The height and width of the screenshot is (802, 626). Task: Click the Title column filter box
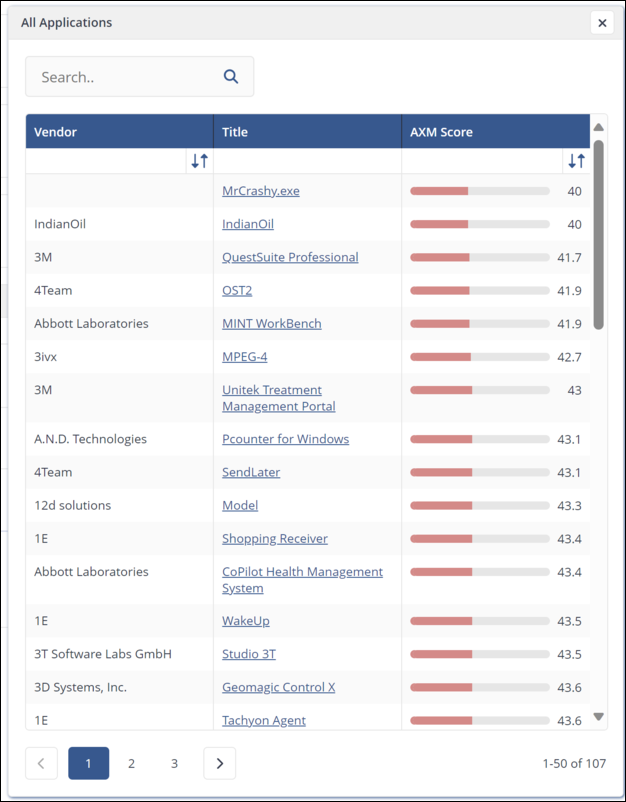[x=307, y=161]
